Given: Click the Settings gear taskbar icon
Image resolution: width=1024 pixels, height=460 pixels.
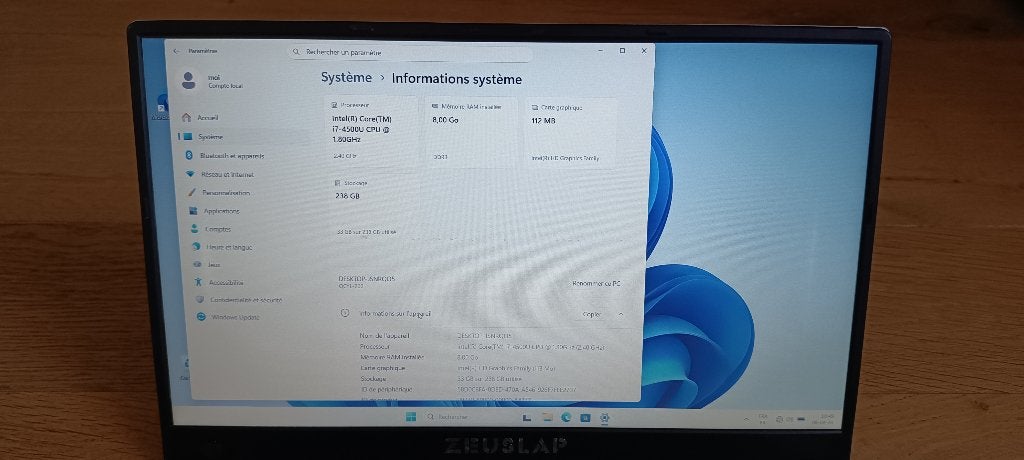Looking at the screenshot, I should [x=605, y=418].
